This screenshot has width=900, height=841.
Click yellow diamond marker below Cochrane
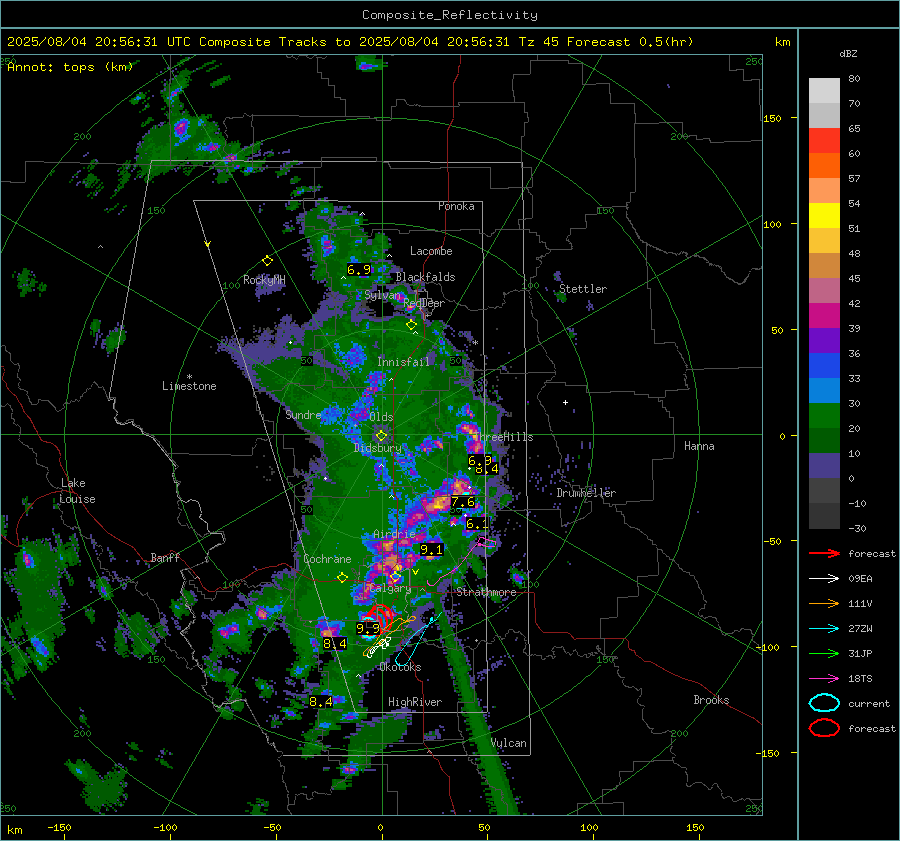pos(342,578)
